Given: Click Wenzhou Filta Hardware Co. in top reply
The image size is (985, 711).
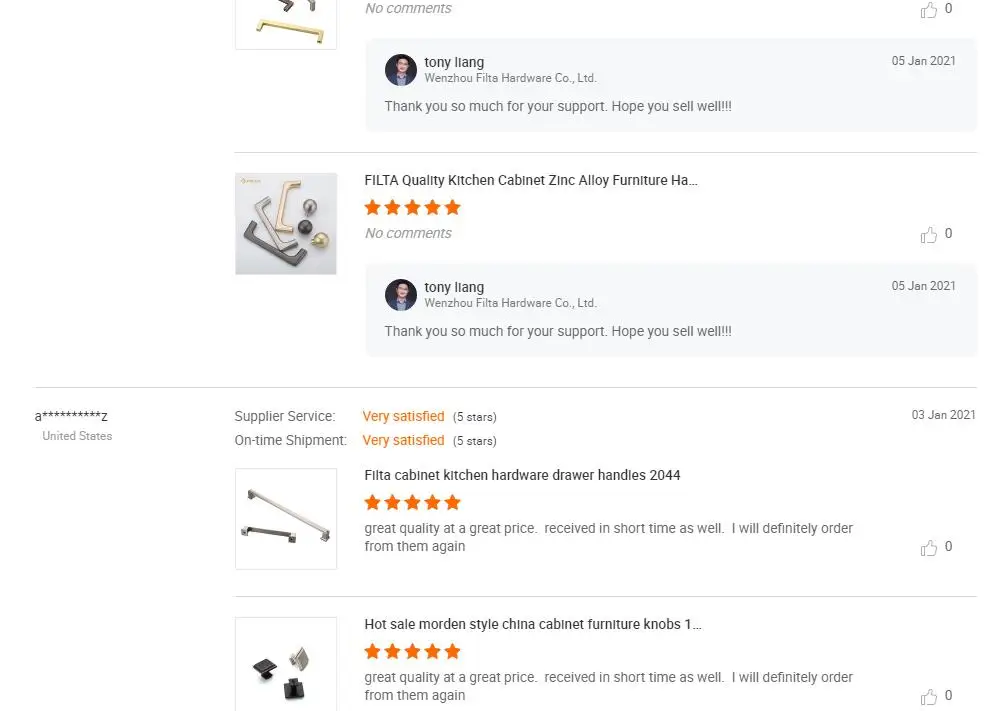Looking at the screenshot, I should tap(510, 78).
